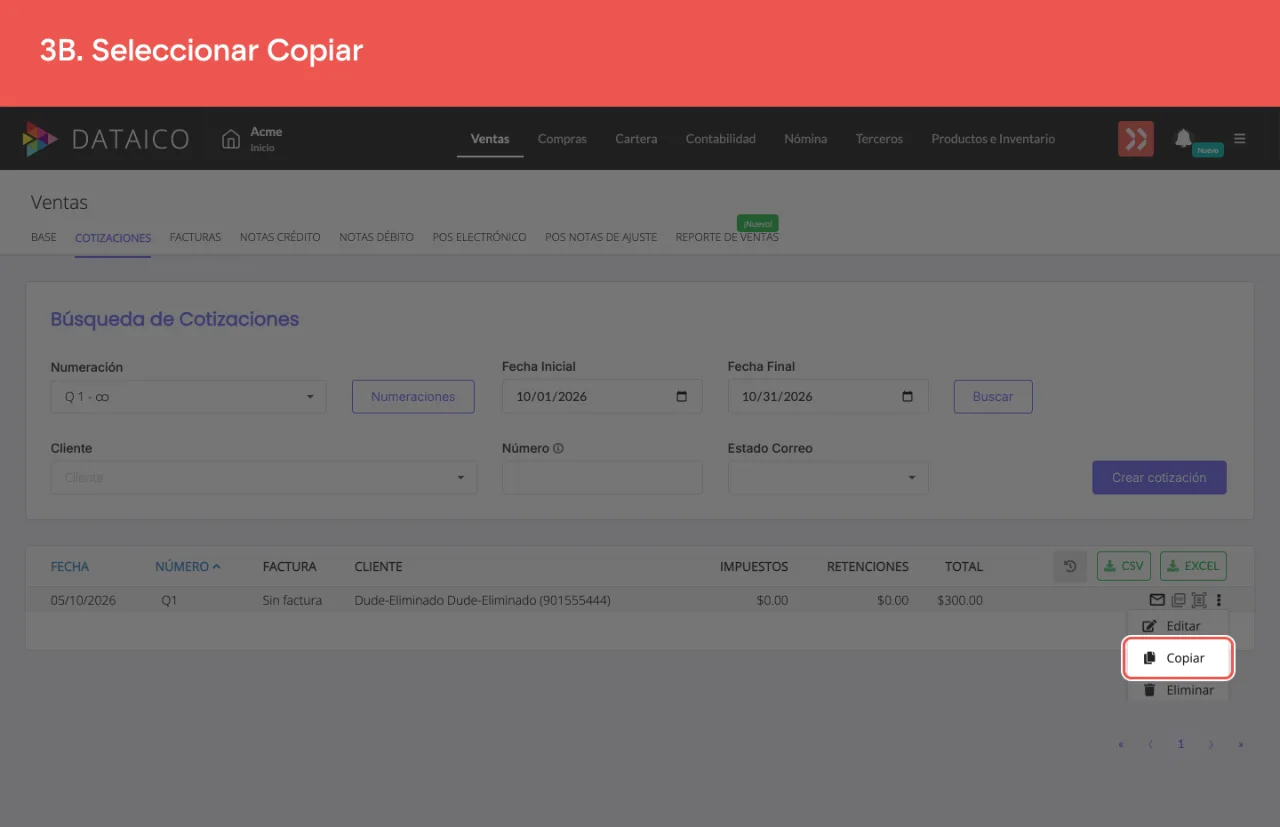Screen dimensions: 1280x827
Task: Open the Contabilidad top menu
Action: [x=721, y=139]
